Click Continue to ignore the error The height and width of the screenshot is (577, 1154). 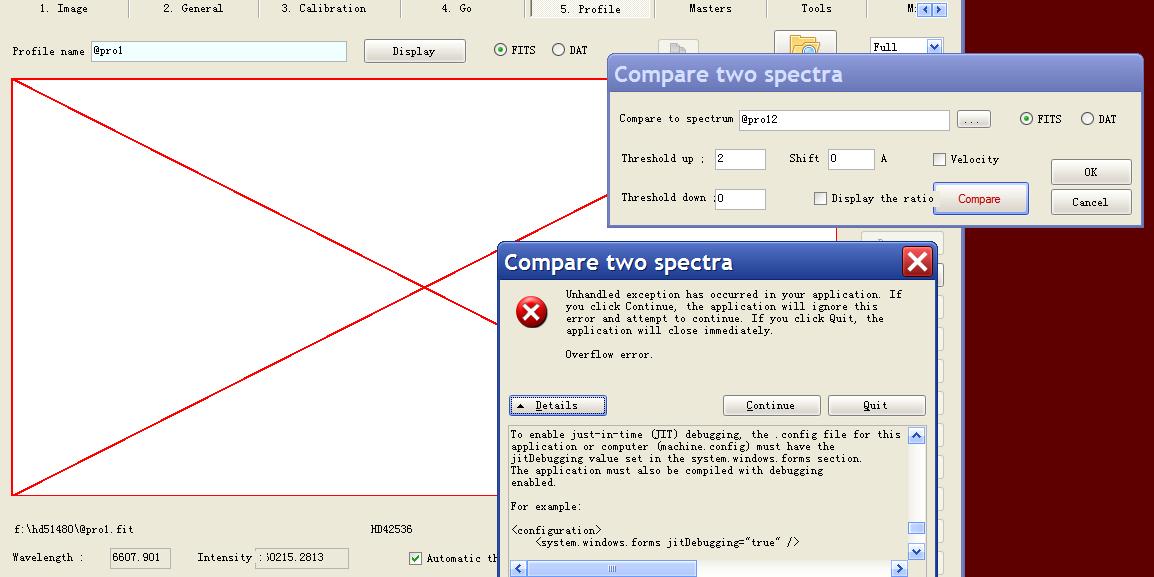[771, 405]
